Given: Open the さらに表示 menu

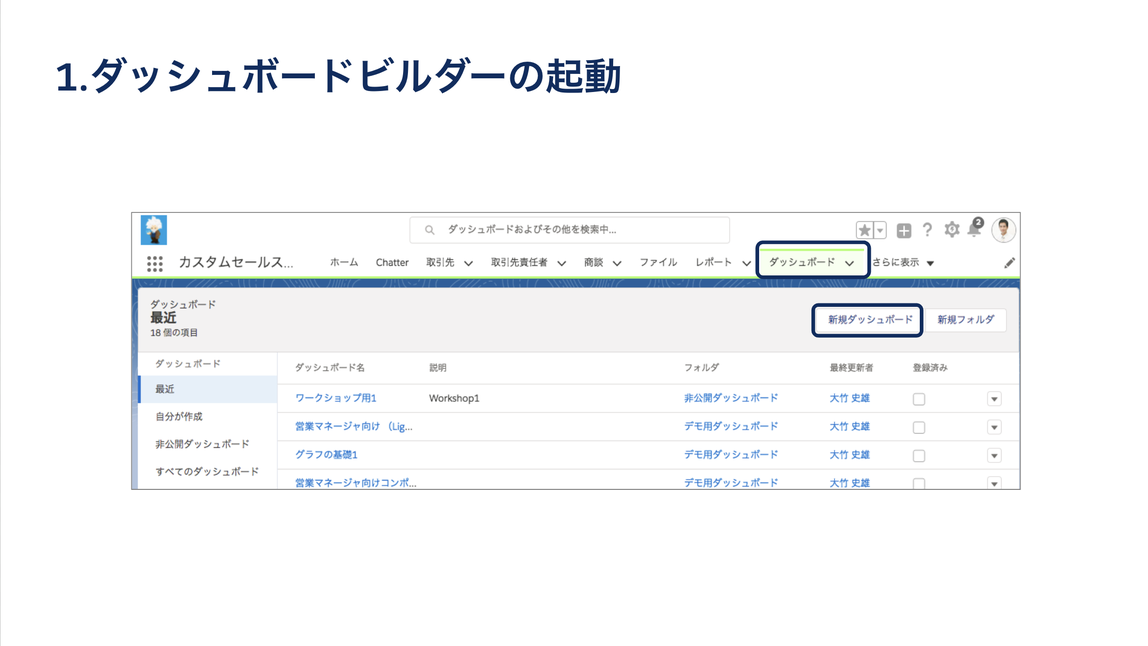Looking at the screenshot, I should pos(903,262).
